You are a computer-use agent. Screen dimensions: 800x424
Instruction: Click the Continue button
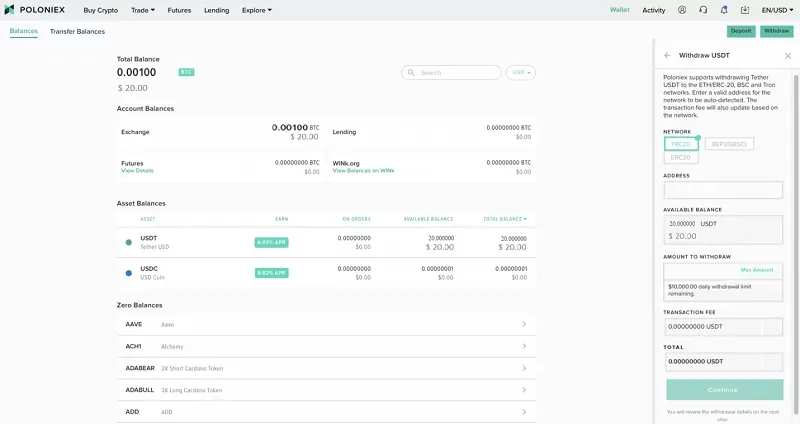pos(724,390)
